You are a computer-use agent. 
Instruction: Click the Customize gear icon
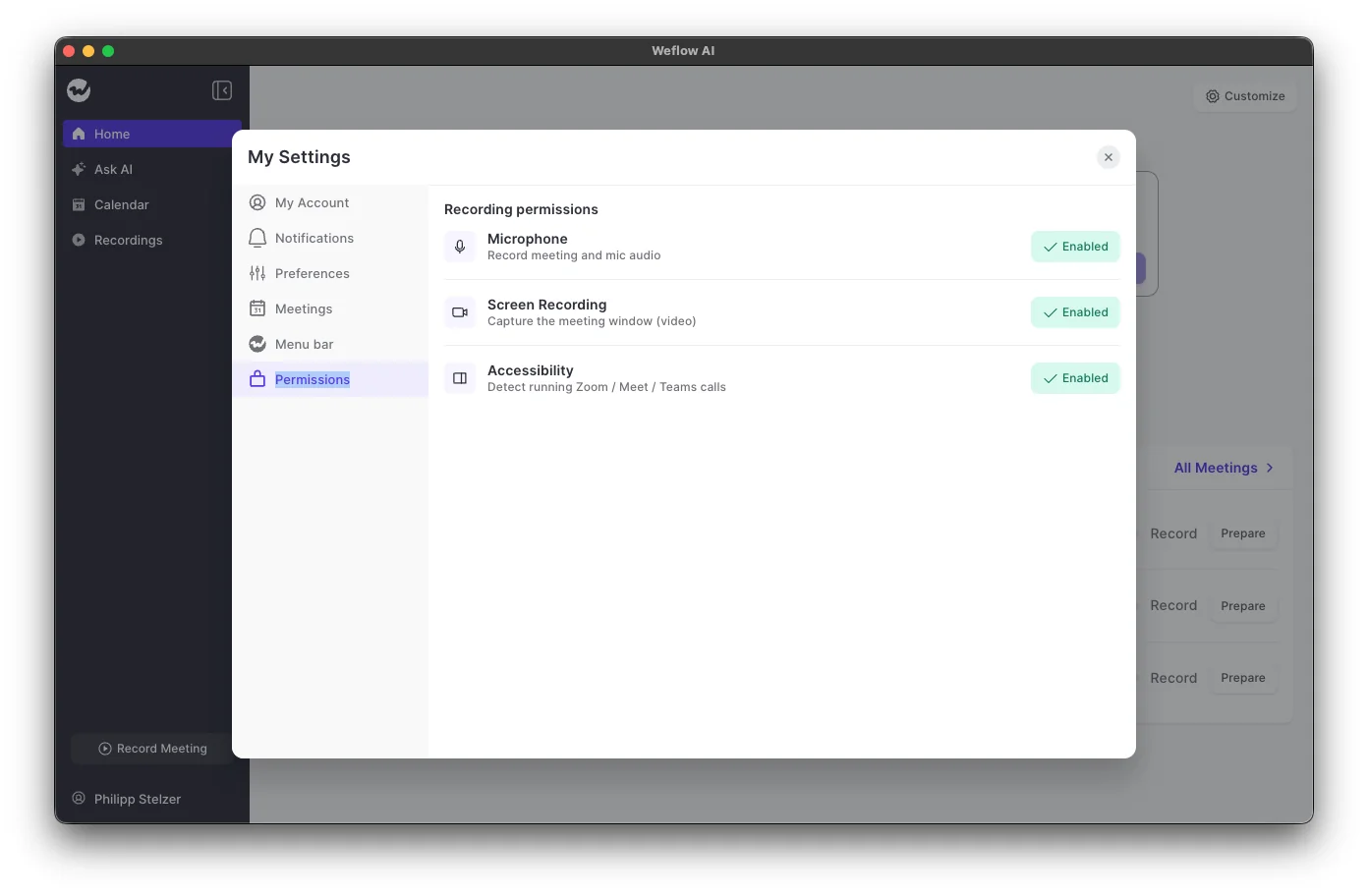pos(1213,96)
